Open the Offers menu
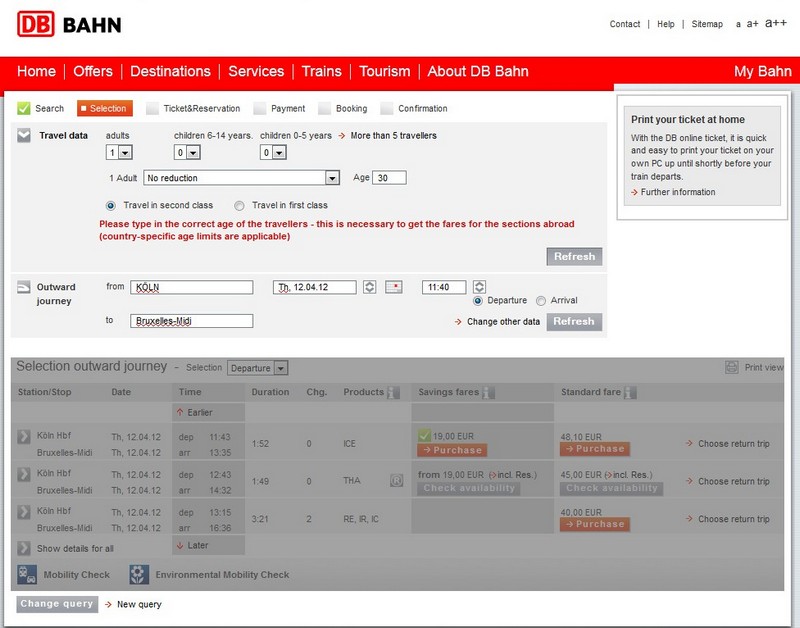The width and height of the screenshot is (800, 628). pos(93,71)
